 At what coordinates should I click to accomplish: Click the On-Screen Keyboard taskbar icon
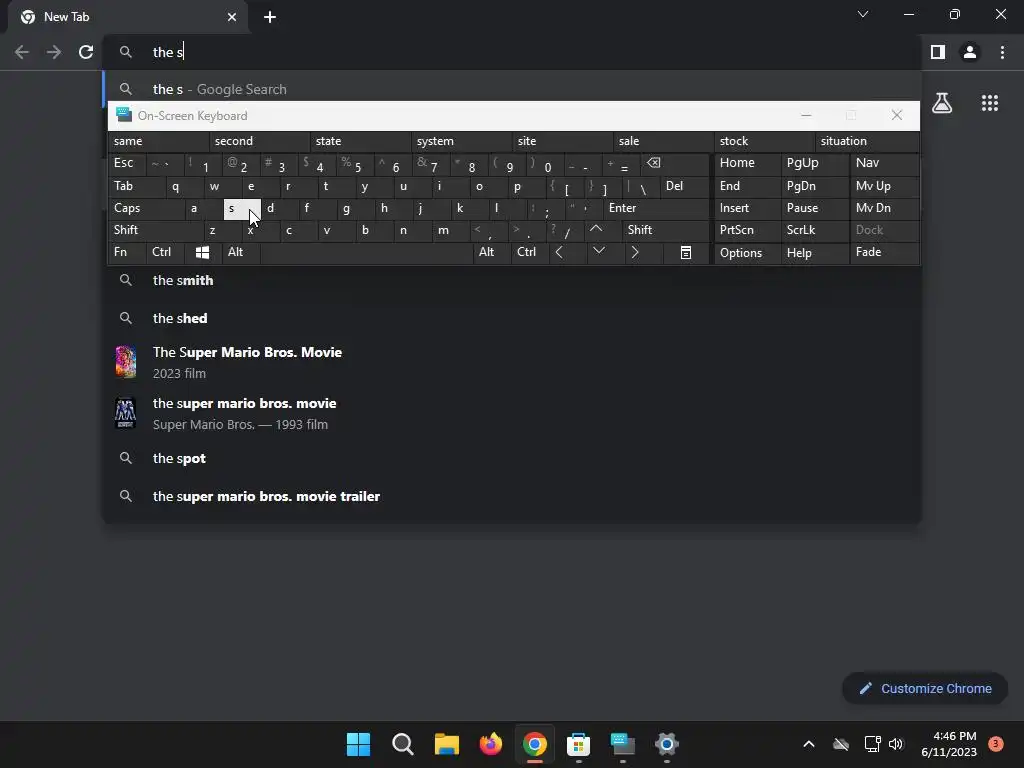coord(622,744)
